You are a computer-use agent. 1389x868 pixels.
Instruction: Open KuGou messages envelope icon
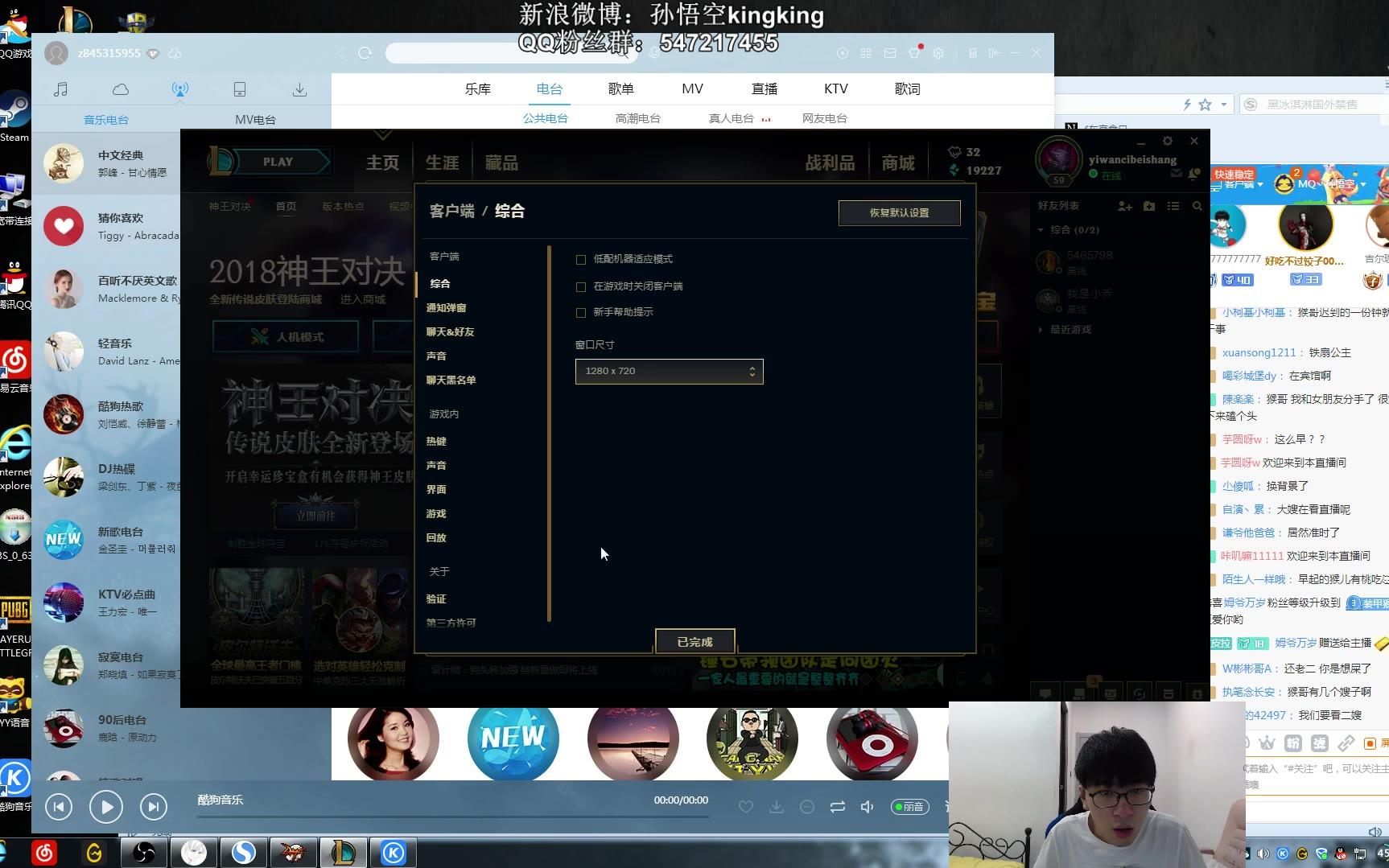click(x=890, y=53)
